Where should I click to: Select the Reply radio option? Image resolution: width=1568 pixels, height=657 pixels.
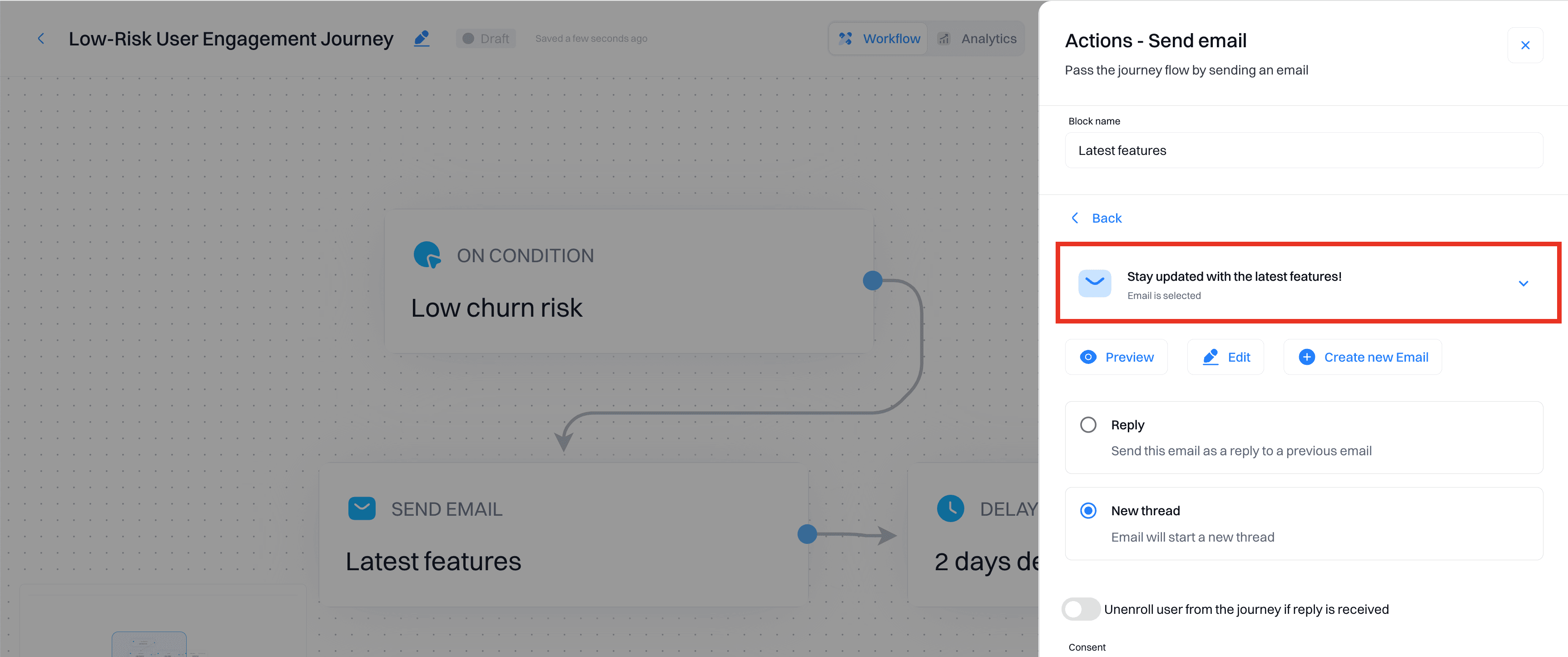[x=1088, y=424]
